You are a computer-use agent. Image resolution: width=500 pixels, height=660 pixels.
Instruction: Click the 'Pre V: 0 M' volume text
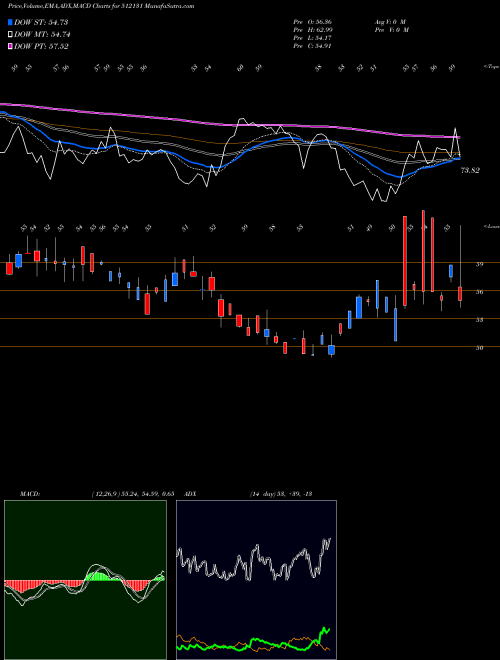click(391, 30)
